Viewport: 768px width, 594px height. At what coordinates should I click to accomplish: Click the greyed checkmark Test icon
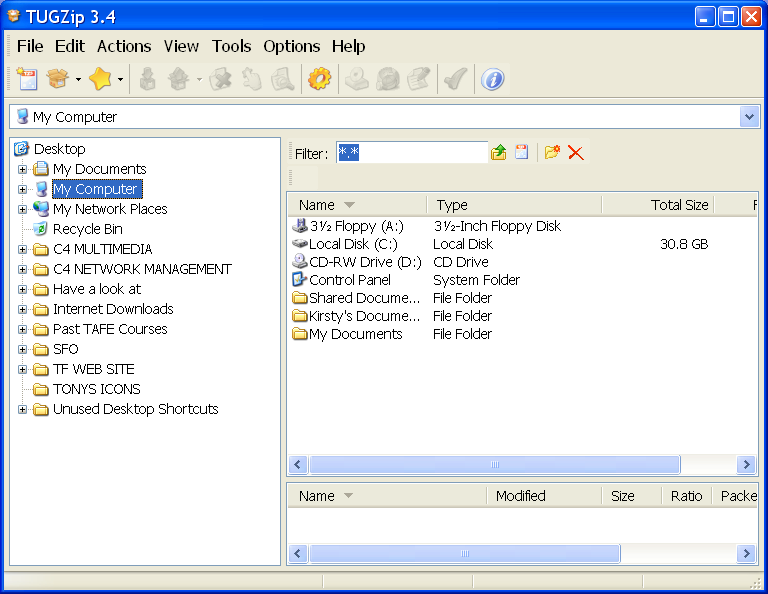pyautogui.click(x=456, y=78)
